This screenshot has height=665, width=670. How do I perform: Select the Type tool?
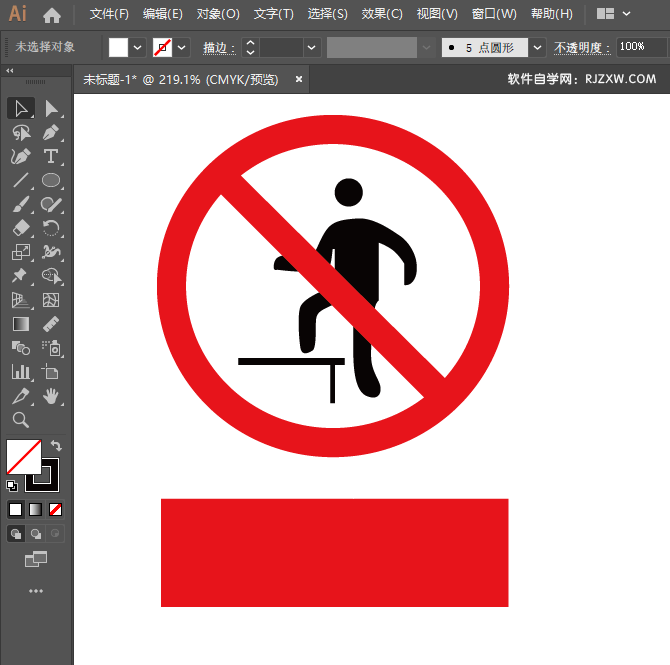click(x=51, y=157)
